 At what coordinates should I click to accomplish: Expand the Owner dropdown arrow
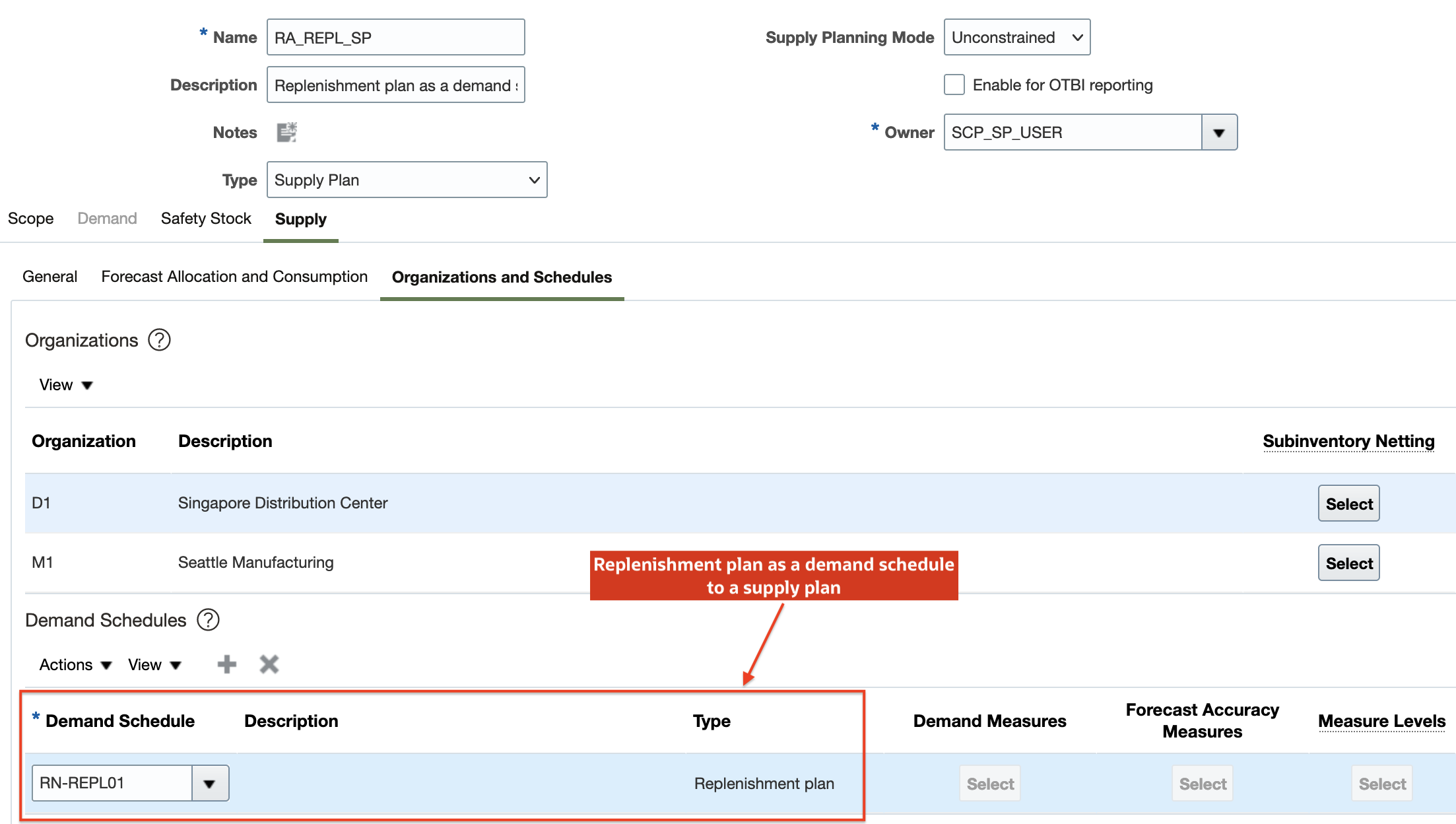point(1218,133)
